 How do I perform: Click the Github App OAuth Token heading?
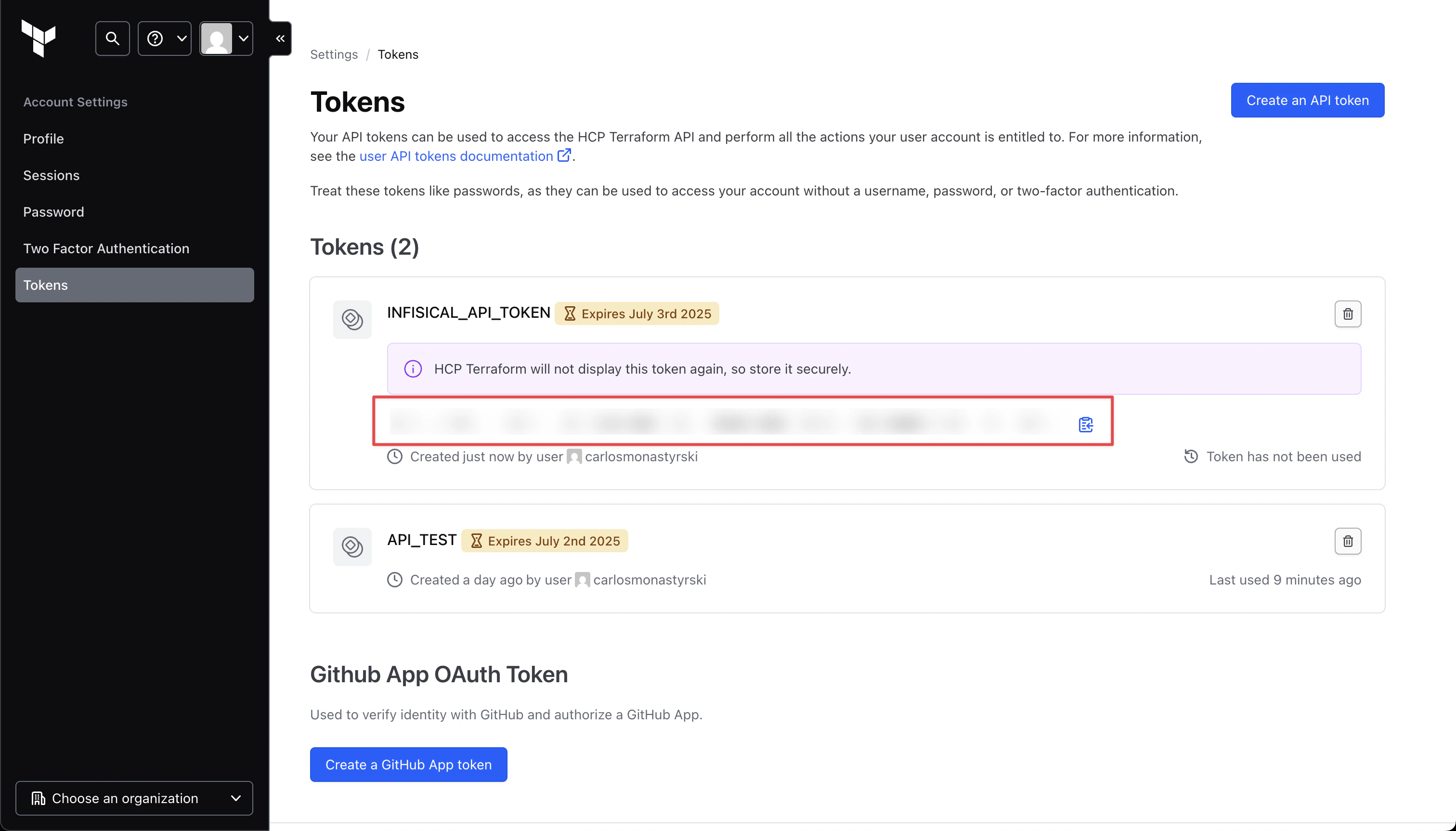(439, 674)
